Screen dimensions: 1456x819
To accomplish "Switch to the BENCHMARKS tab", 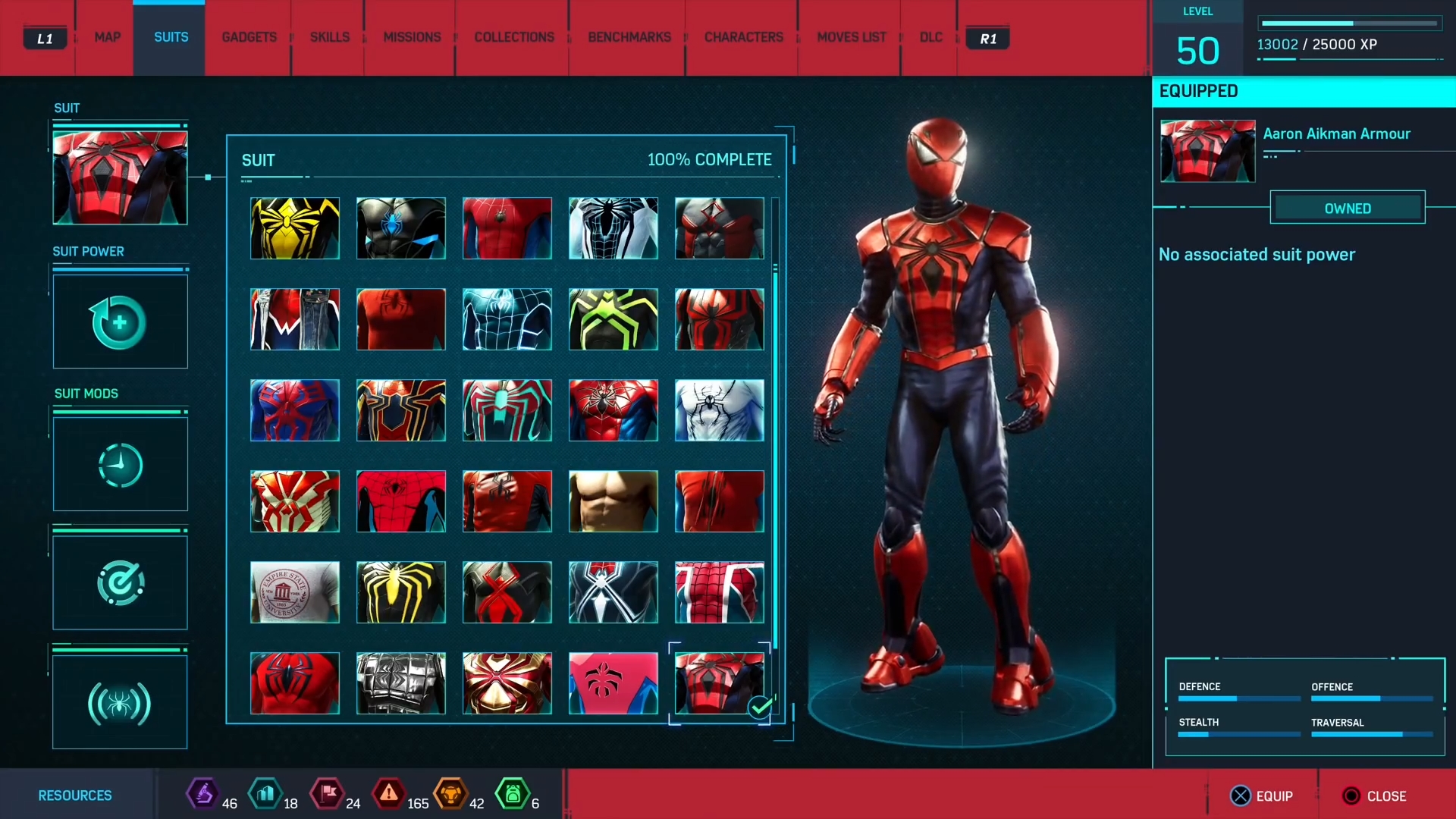I will tap(629, 37).
